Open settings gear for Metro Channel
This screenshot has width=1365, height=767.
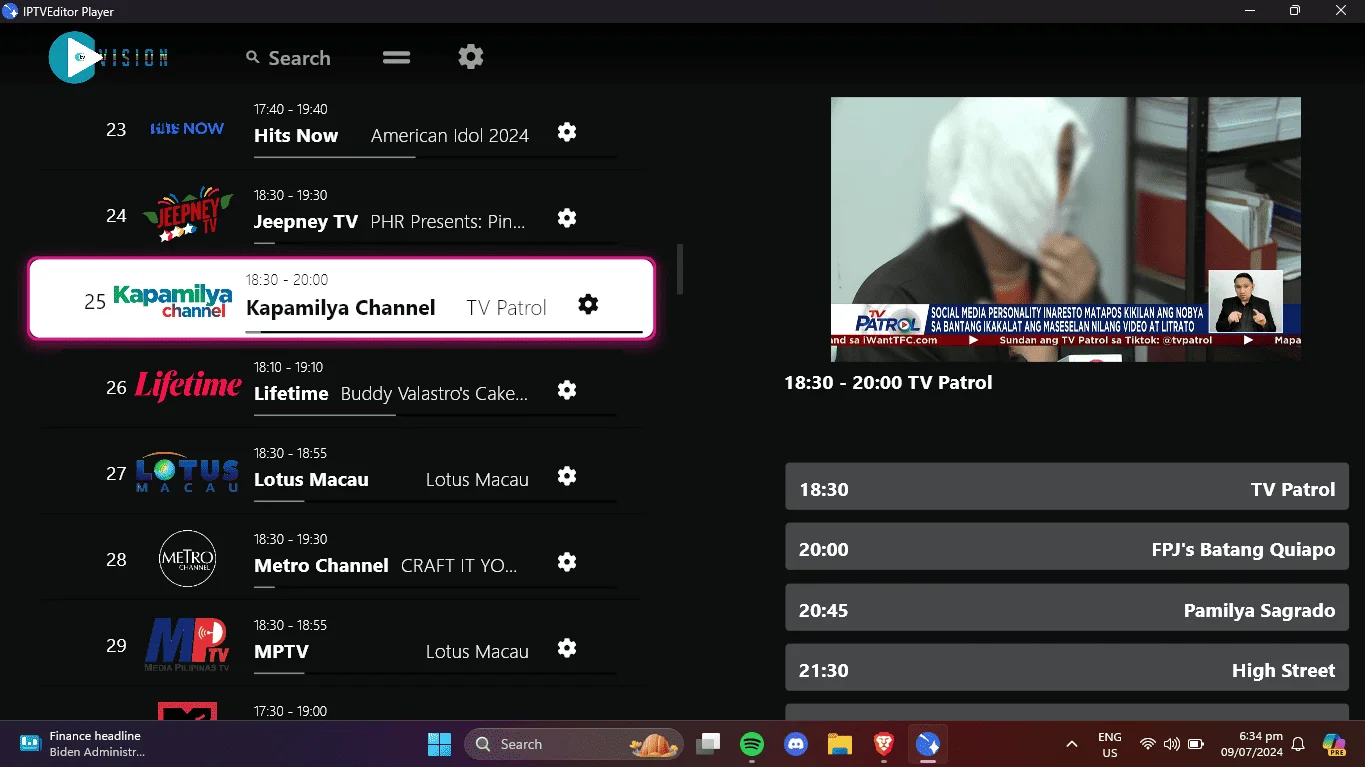coord(567,562)
